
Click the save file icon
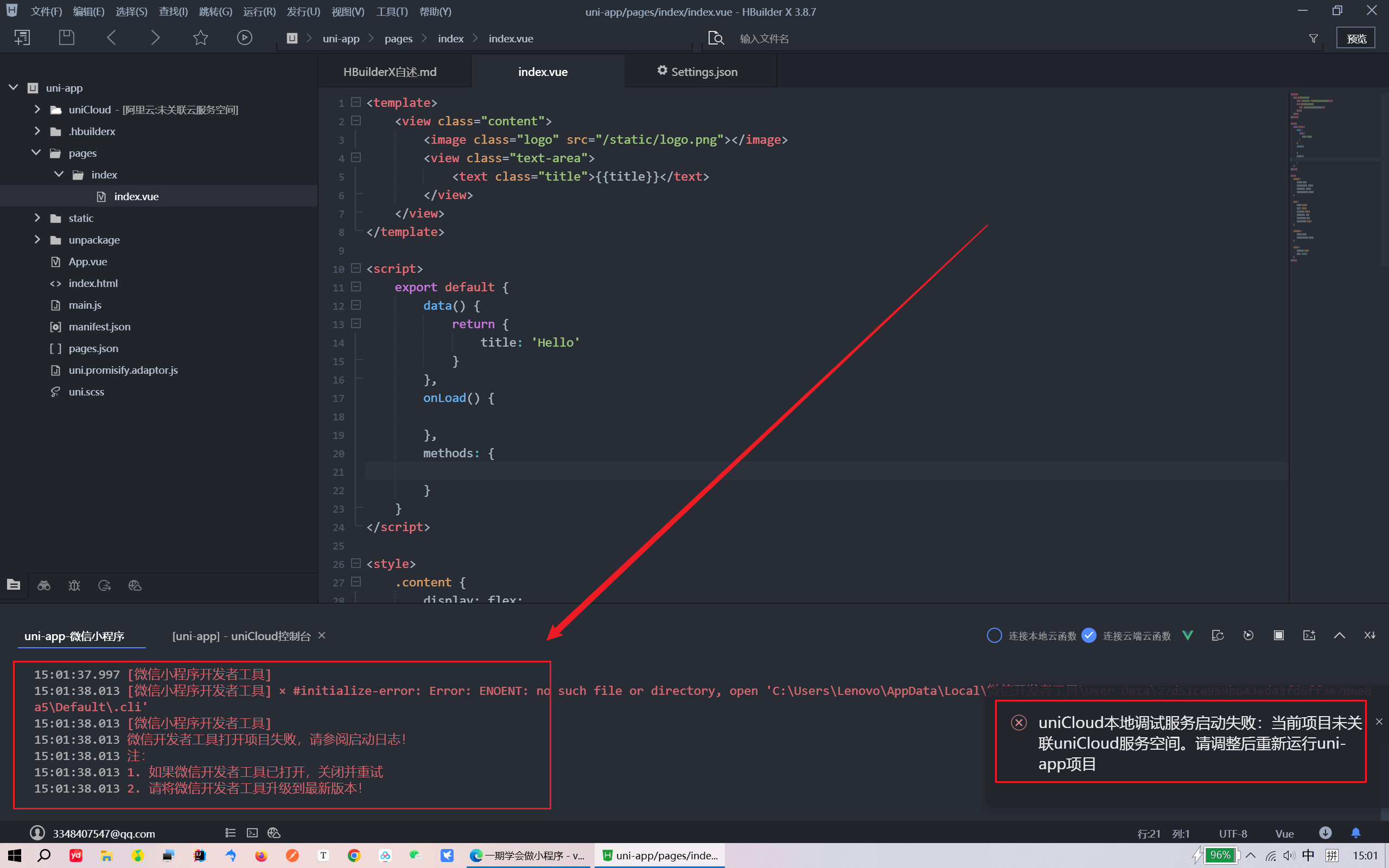[67, 38]
